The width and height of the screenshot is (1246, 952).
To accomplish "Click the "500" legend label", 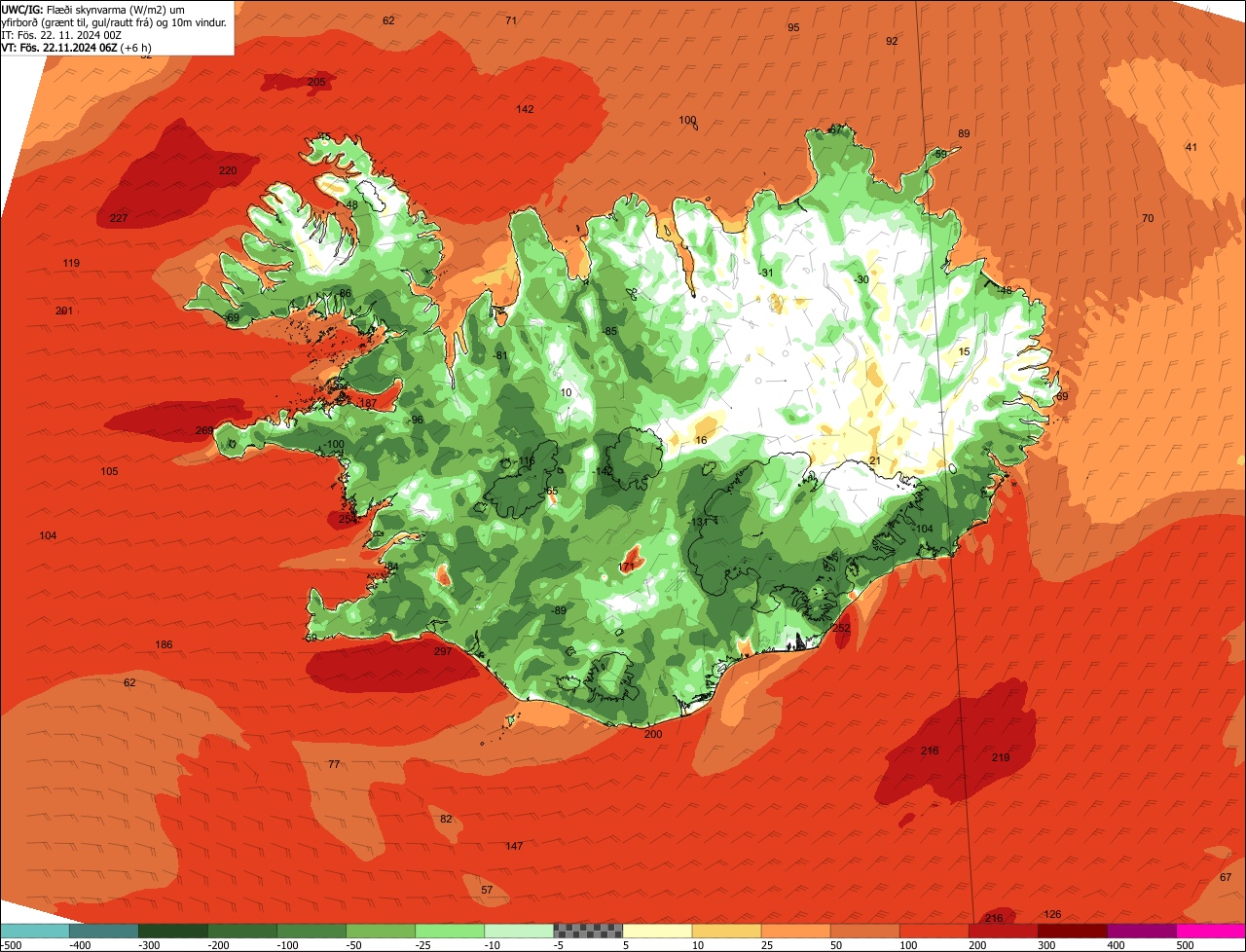I will tap(1185, 945).
